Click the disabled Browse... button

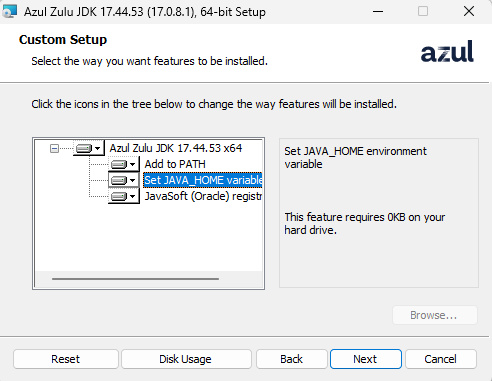click(435, 315)
